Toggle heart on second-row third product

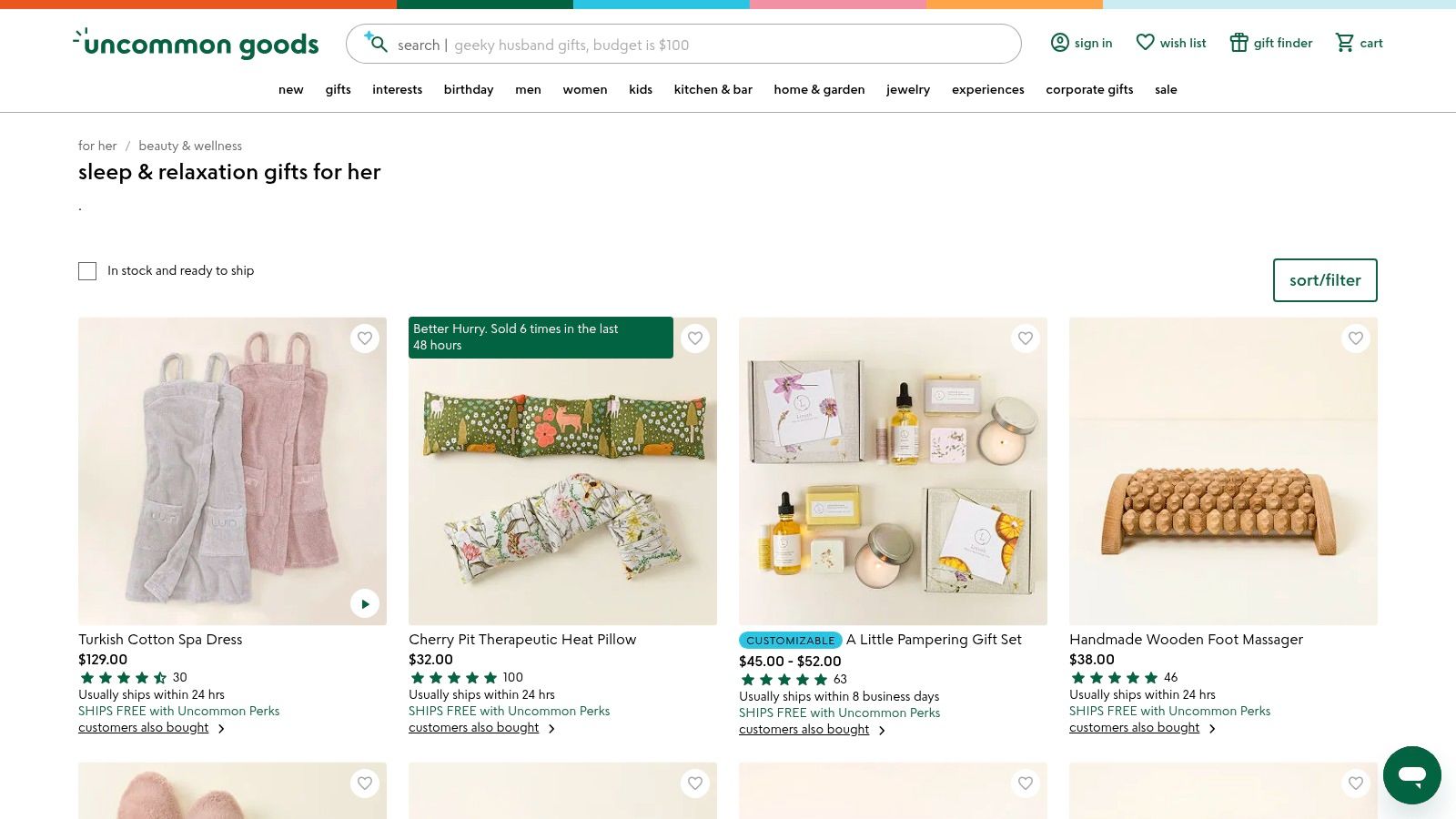pyautogui.click(x=1026, y=784)
